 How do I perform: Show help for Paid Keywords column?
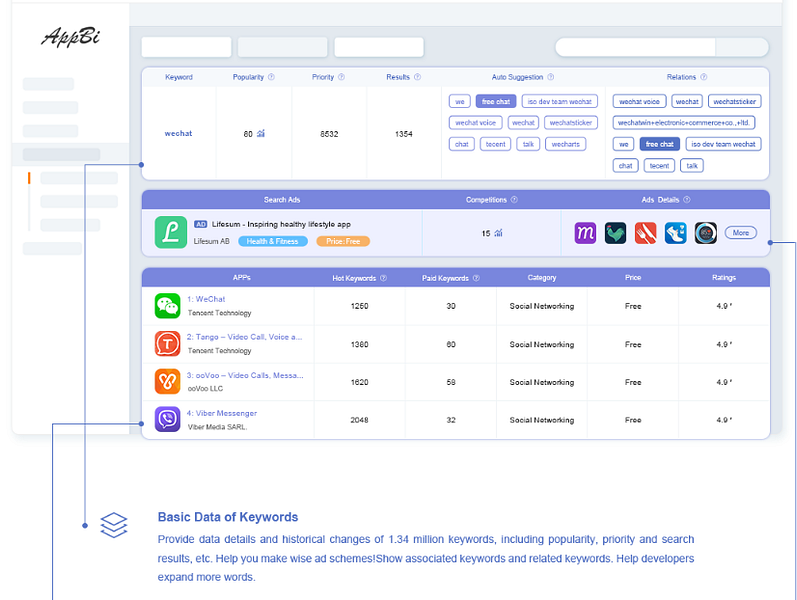[476, 278]
